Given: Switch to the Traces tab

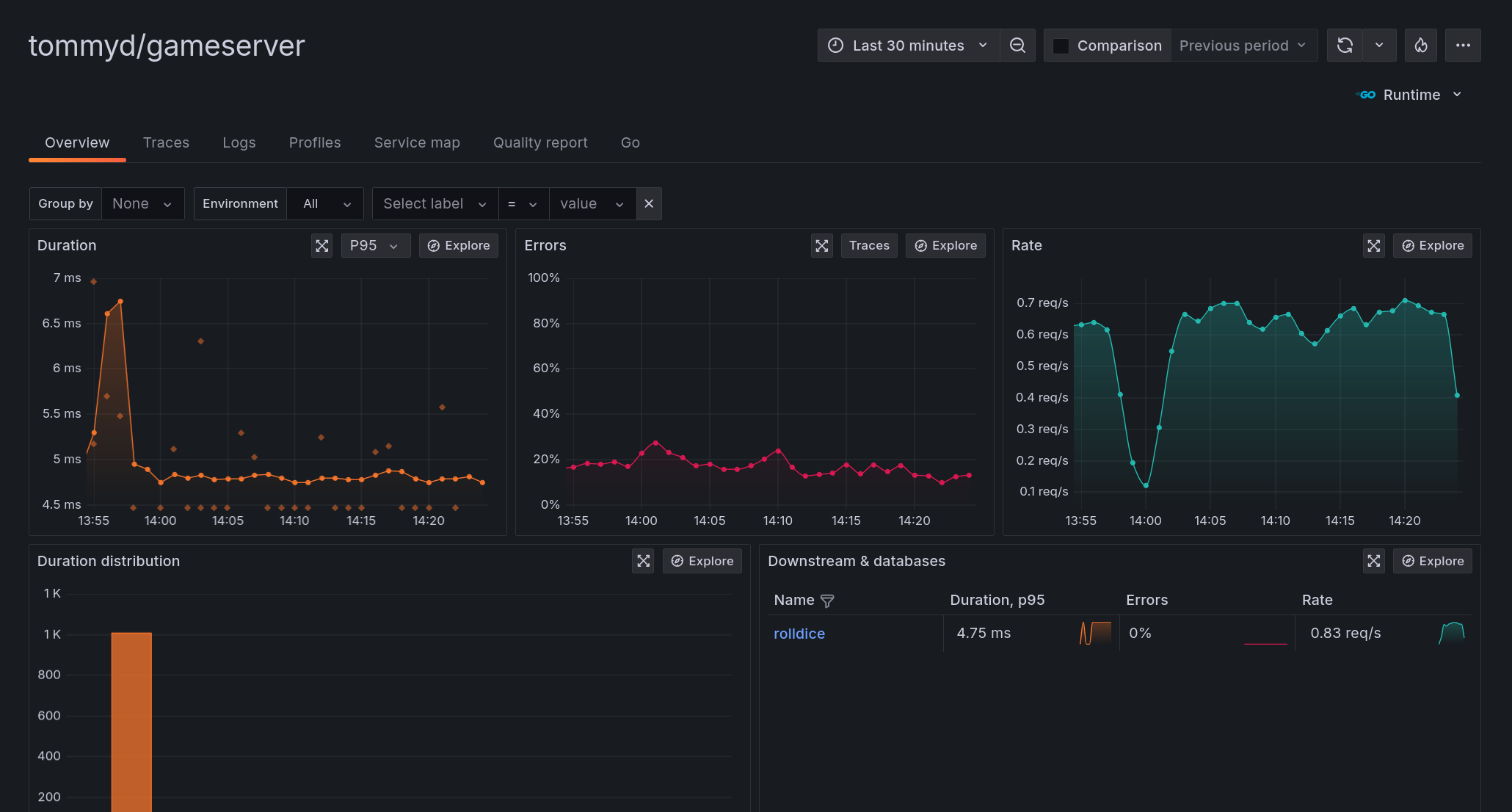Looking at the screenshot, I should point(166,141).
